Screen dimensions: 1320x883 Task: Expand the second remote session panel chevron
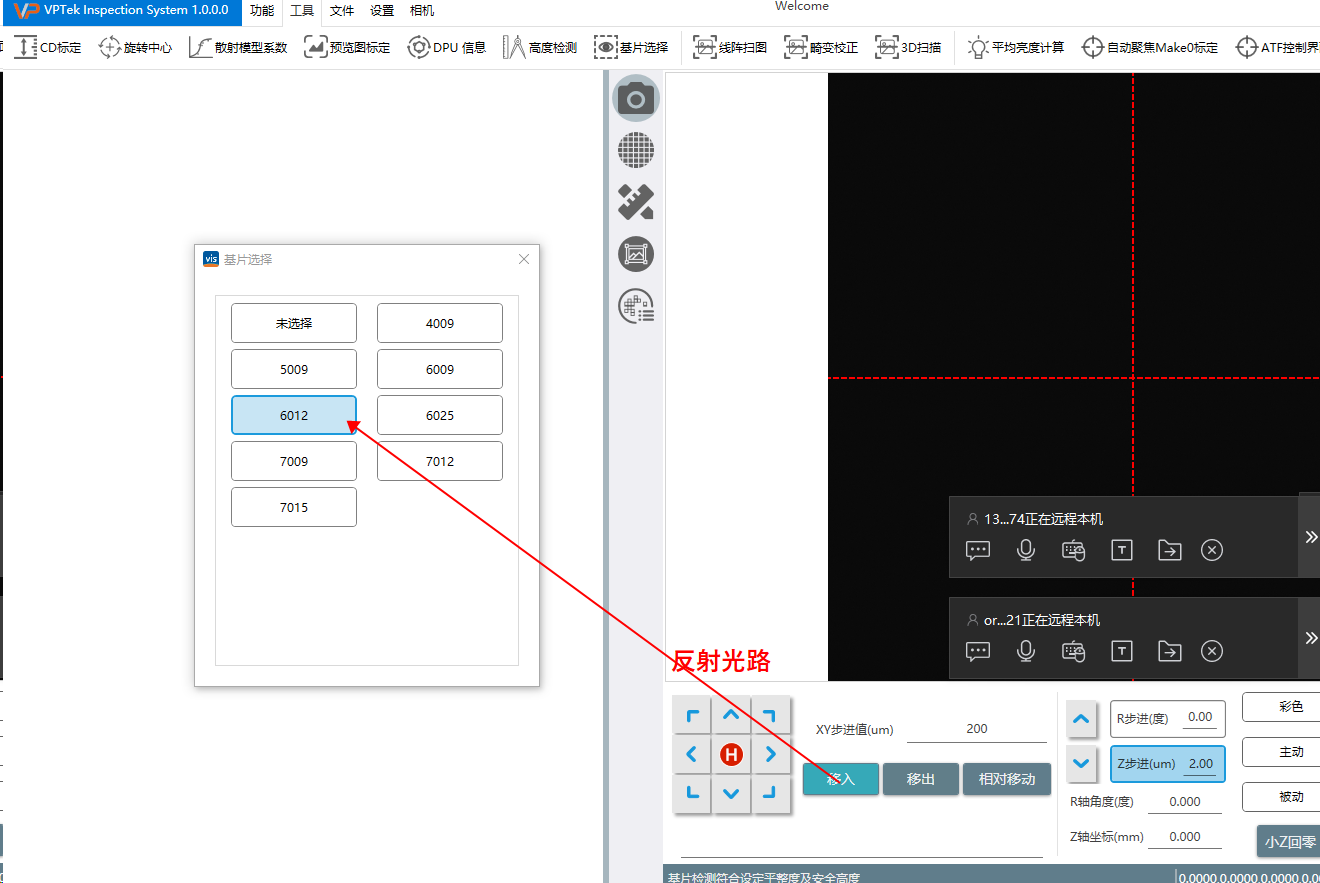(1311, 638)
